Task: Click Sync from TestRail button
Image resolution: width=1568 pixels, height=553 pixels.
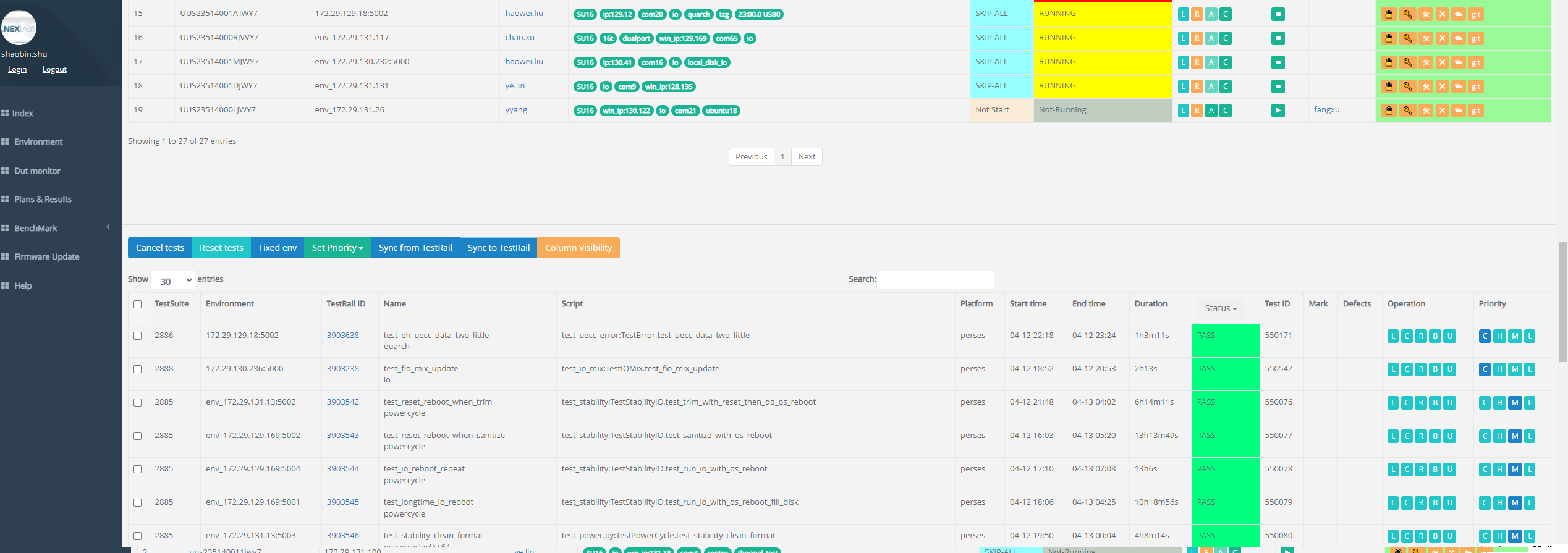Action: pyautogui.click(x=415, y=248)
